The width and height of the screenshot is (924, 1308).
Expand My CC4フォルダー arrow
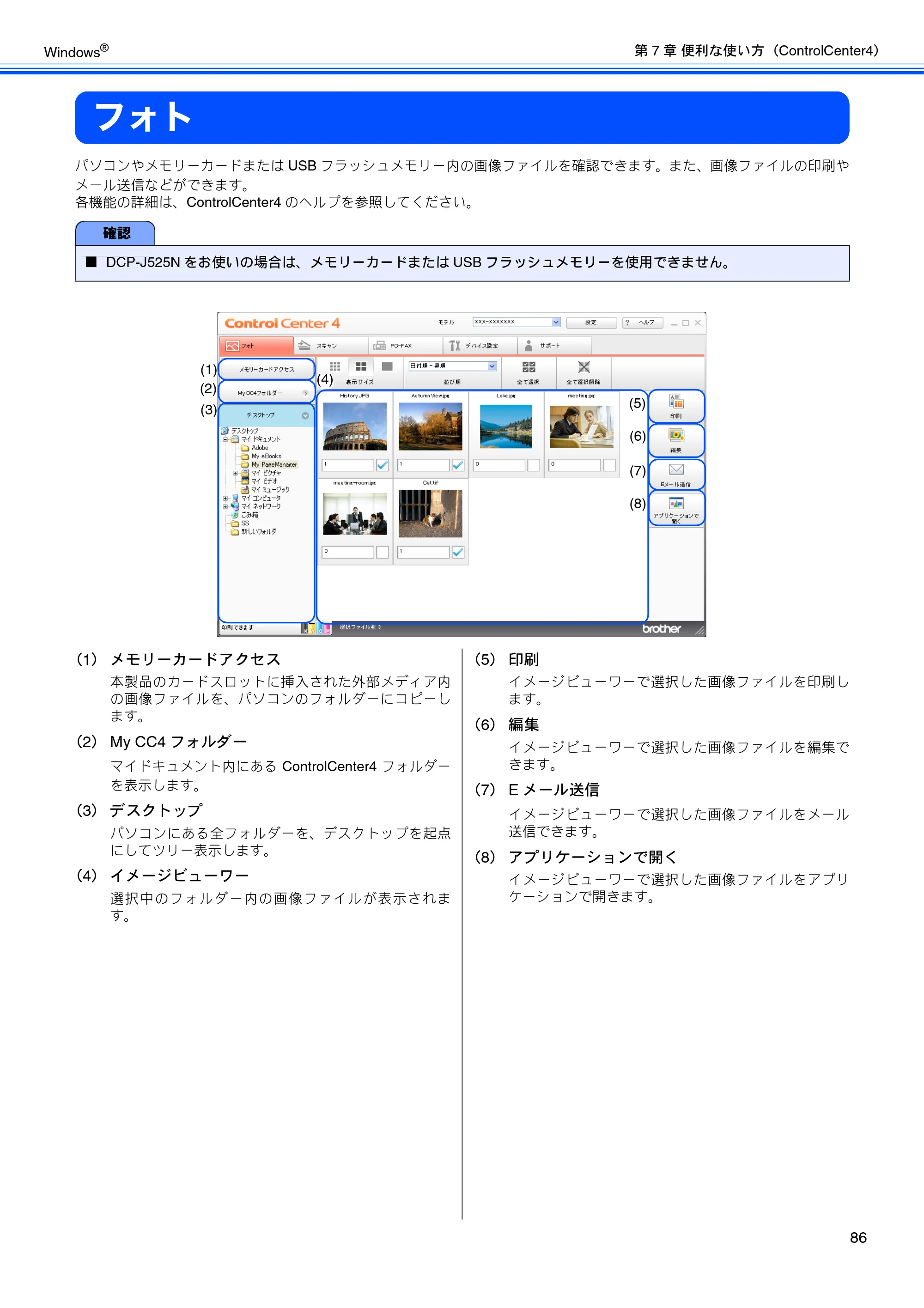[306, 393]
